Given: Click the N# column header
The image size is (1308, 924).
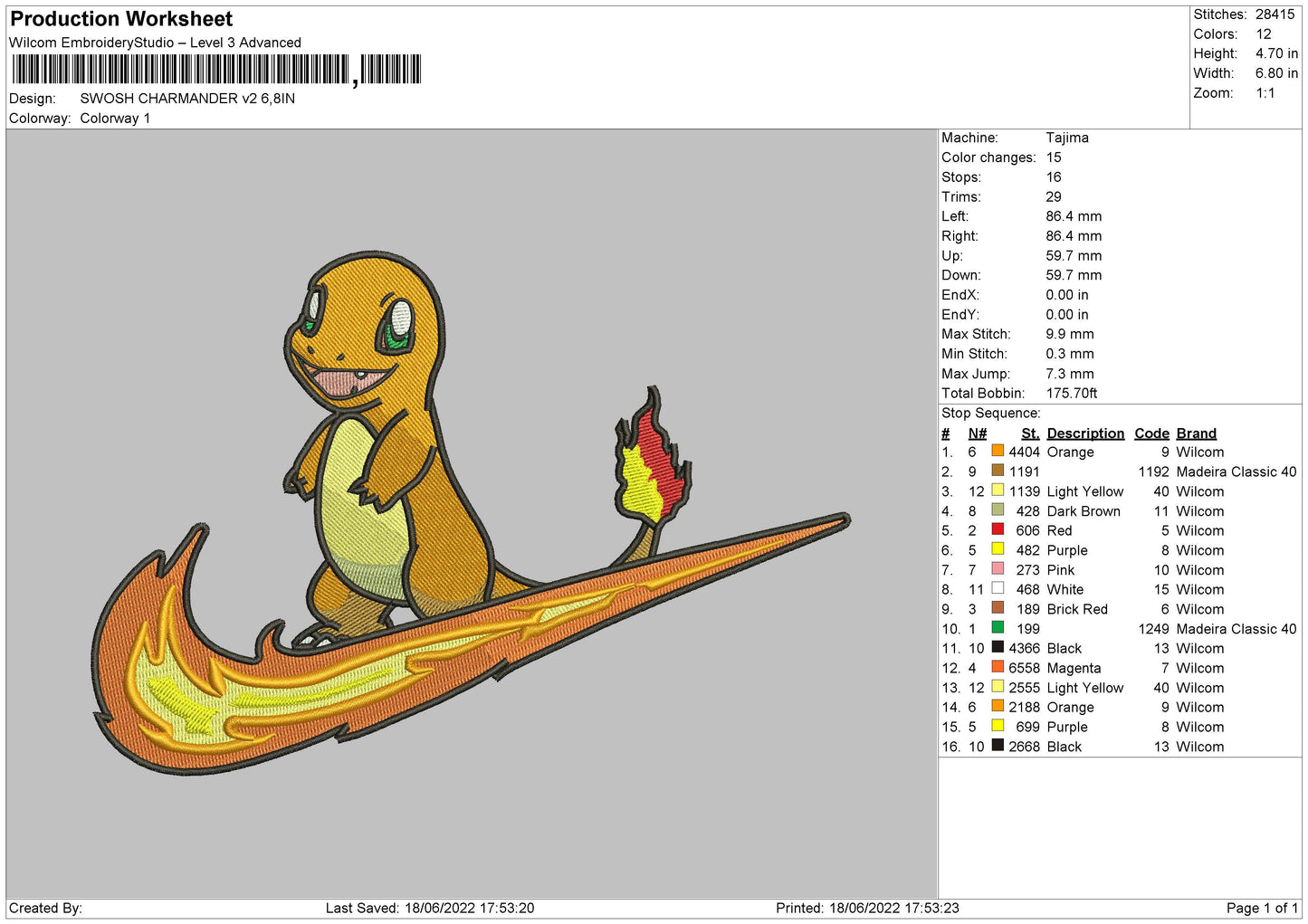Looking at the screenshot, I should tap(977, 433).
